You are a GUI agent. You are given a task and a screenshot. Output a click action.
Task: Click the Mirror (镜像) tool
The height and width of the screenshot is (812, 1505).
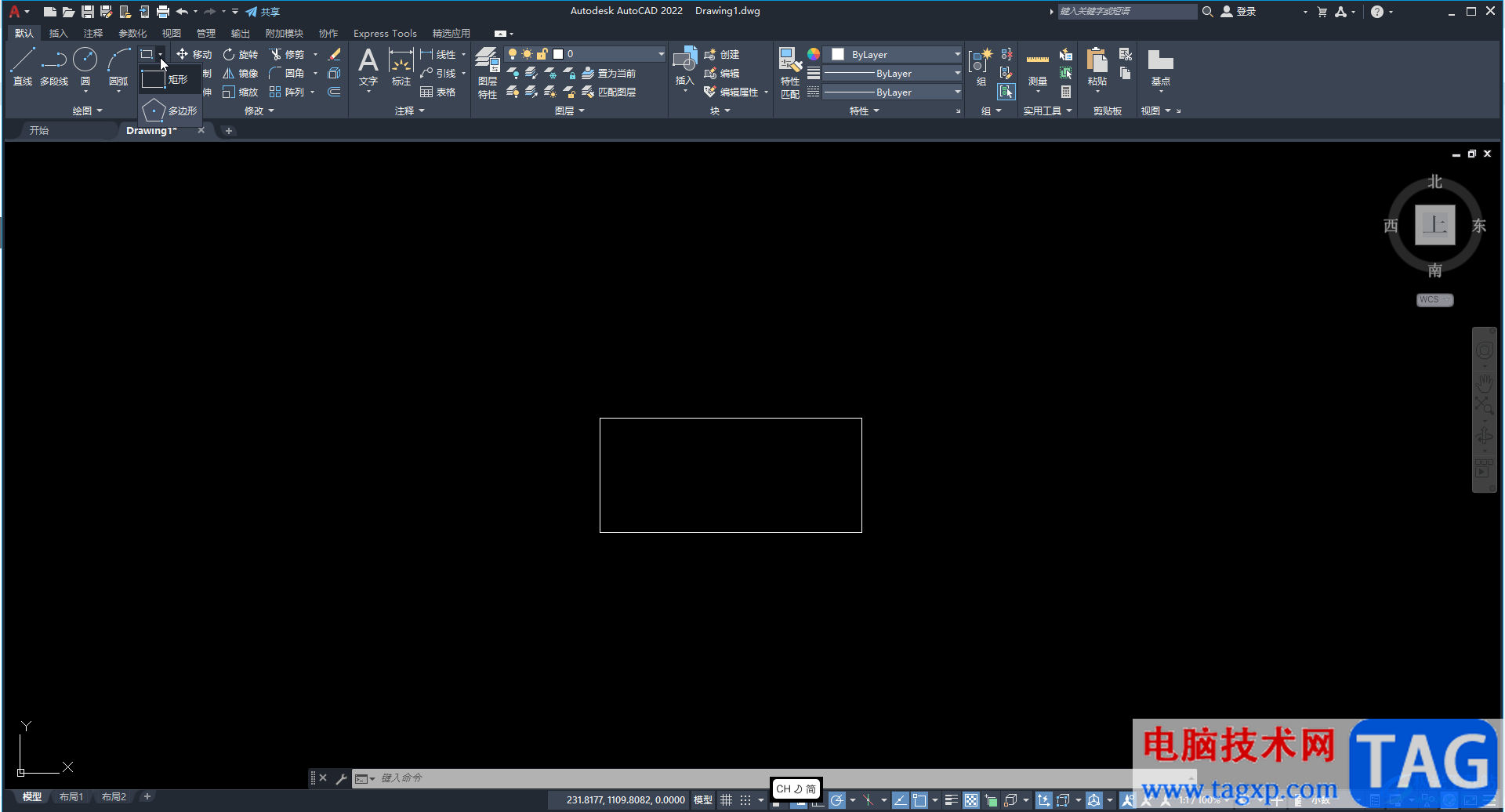[240, 73]
